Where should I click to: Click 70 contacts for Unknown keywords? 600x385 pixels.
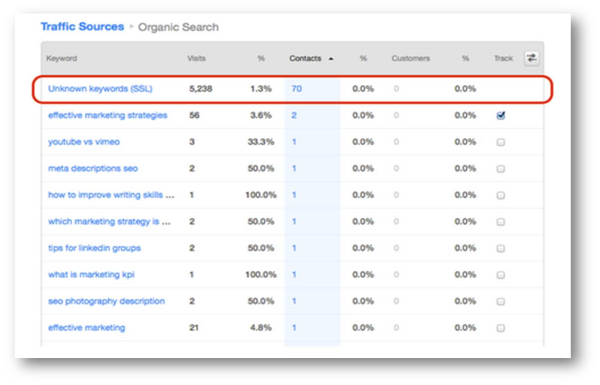297,89
